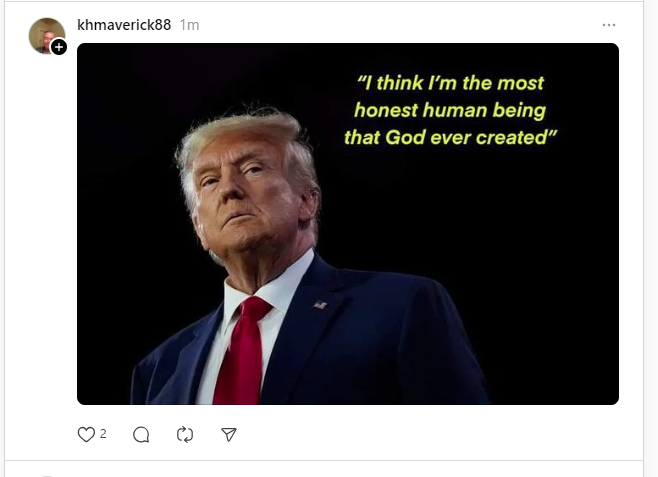Share the post via paper plane icon
Viewport: 658px width, 477px height.
pos(229,434)
